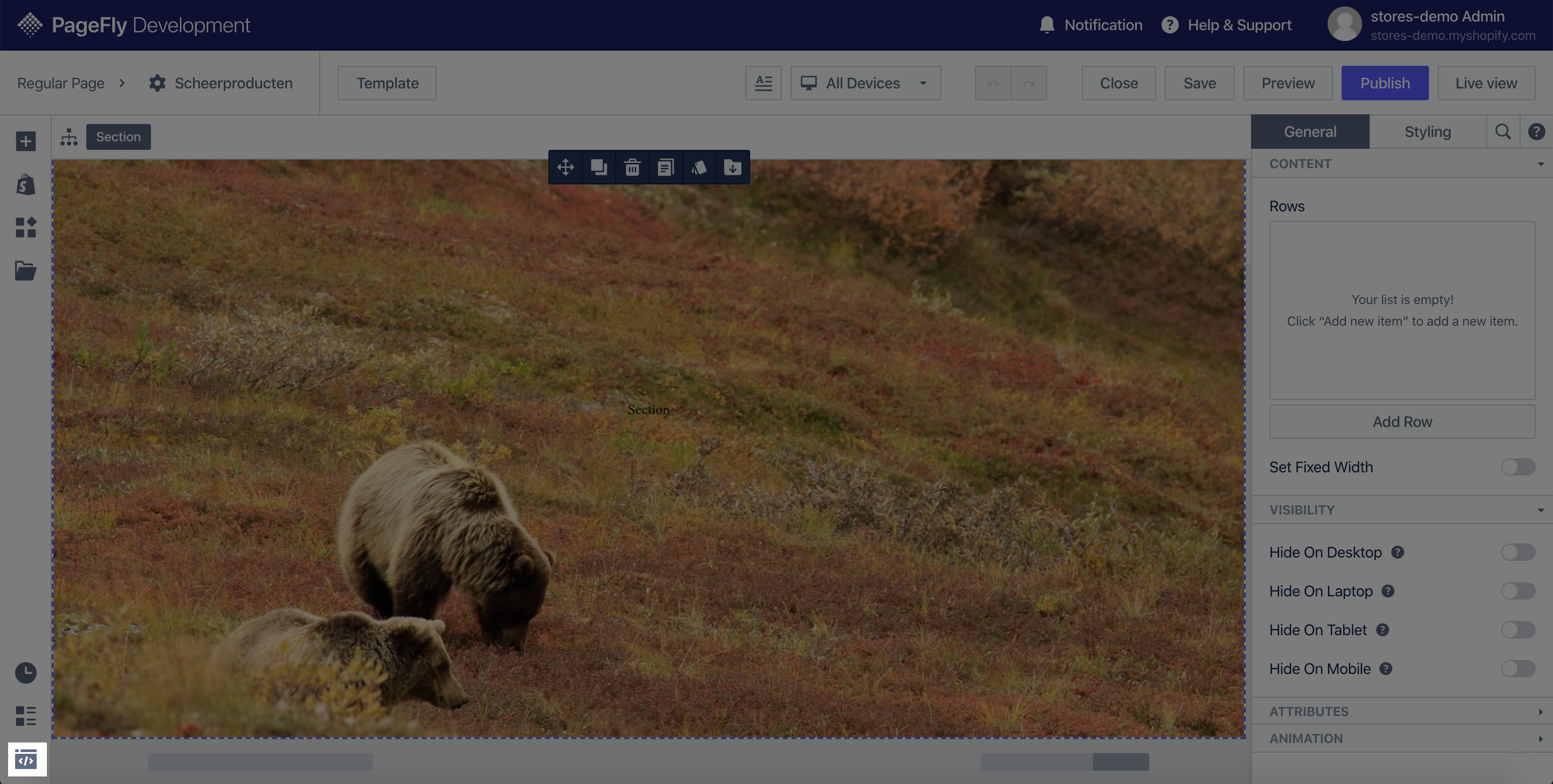This screenshot has width=1553, height=784.
Task: Toggle Hide On Tablet switch
Action: click(1518, 630)
